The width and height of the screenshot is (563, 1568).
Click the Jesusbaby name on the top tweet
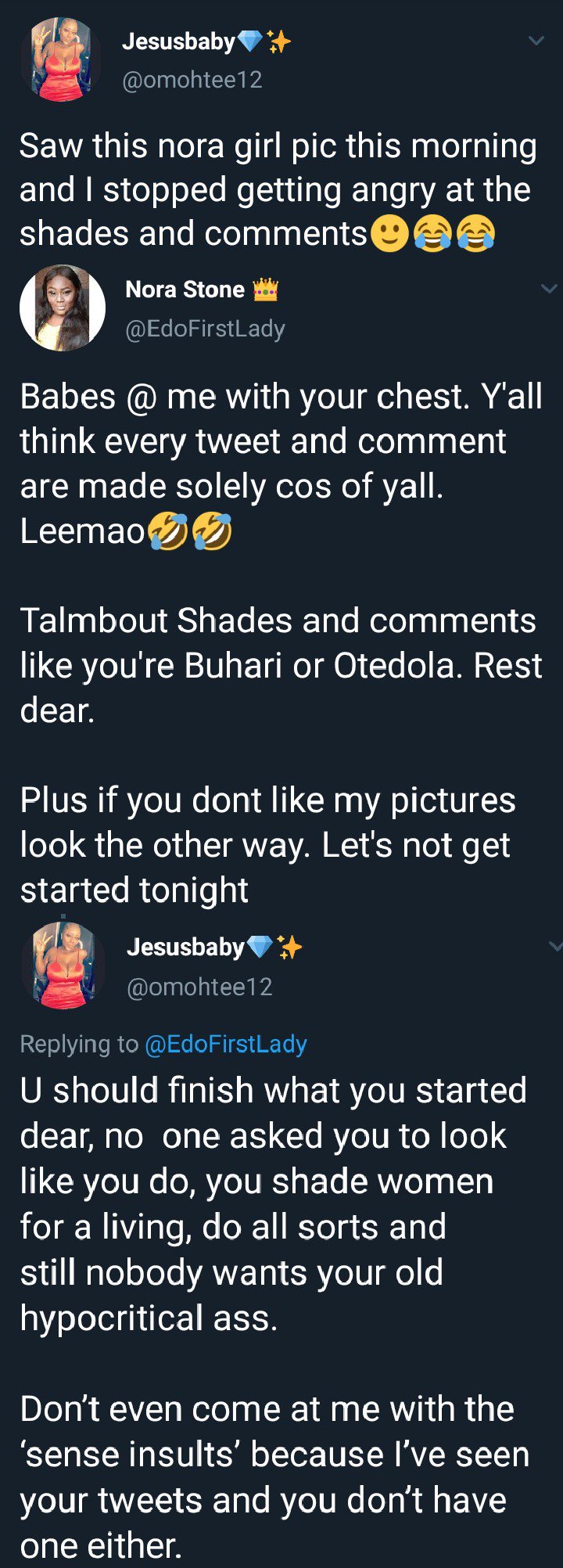pyautogui.click(x=179, y=41)
